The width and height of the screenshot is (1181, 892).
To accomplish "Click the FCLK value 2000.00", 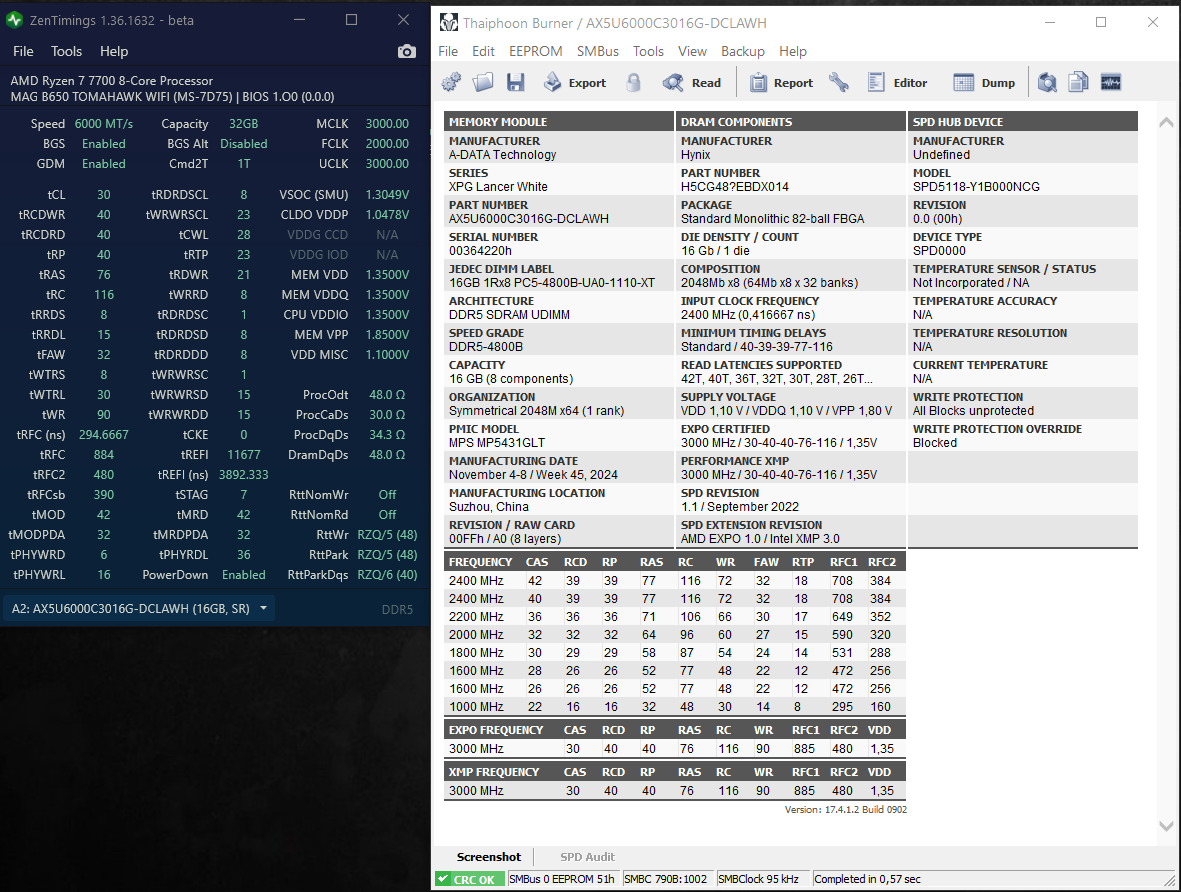I will [x=387, y=143].
